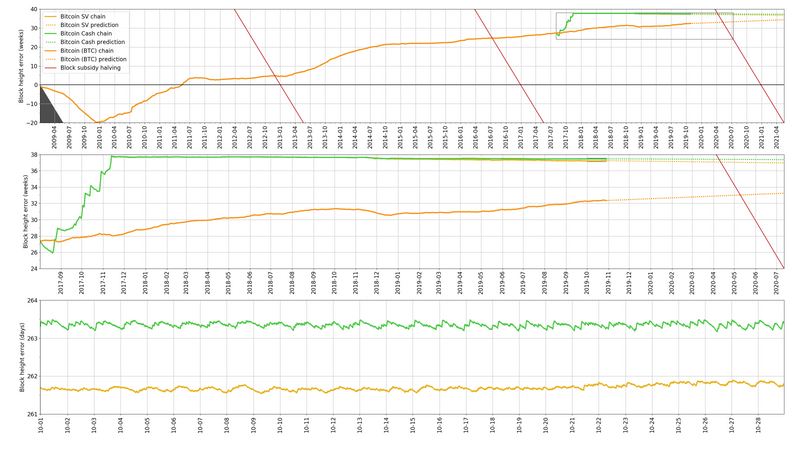Click the 2021-04 x-axis tick label
The image size is (800, 450).
tap(777, 138)
